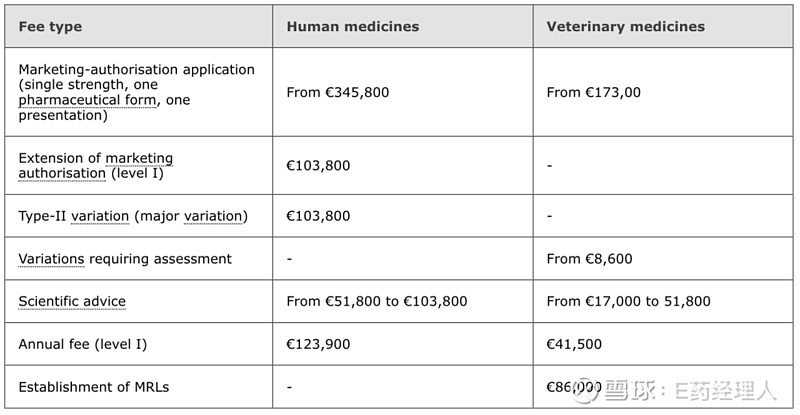Click the "Annual fee (level I)" row label
The width and height of the screenshot is (800, 415).
click(x=81, y=344)
